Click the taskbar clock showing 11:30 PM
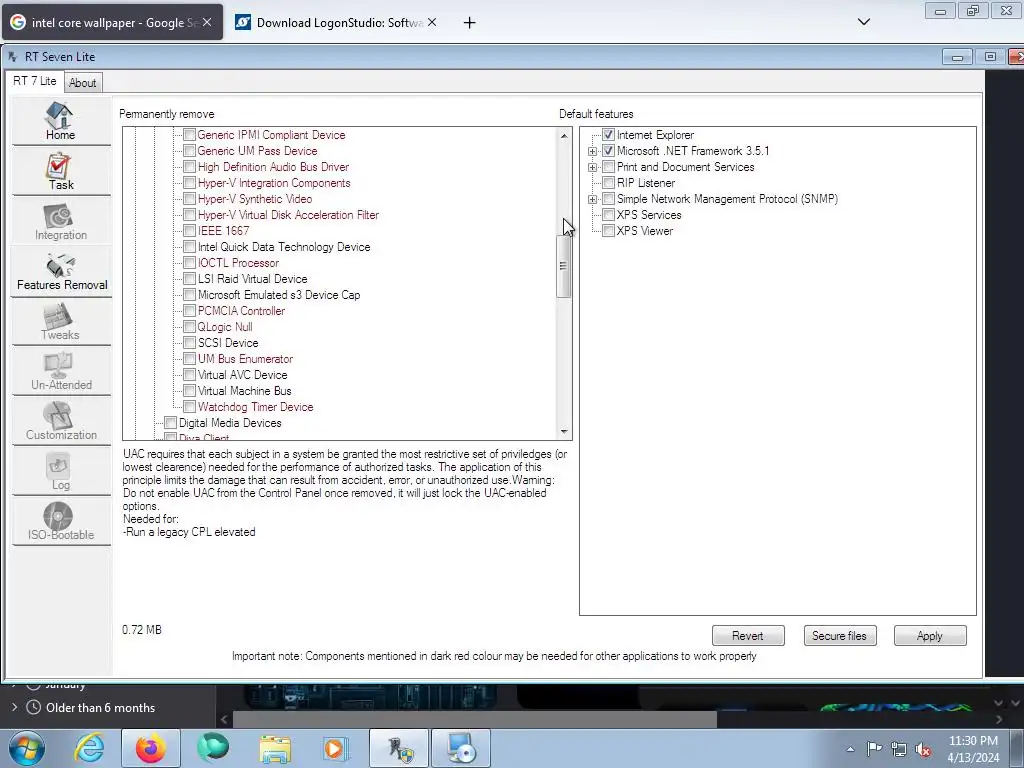The height and width of the screenshot is (768, 1024). pos(973,749)
